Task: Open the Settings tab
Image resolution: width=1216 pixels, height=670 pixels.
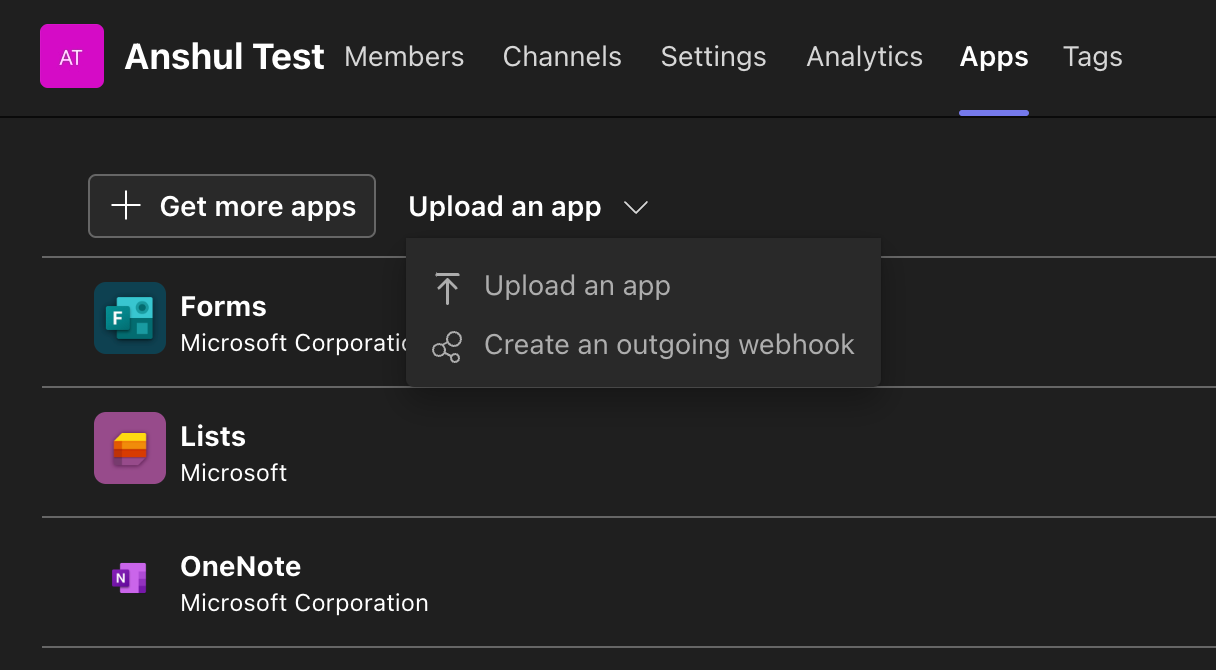Action: pos(713,57)
